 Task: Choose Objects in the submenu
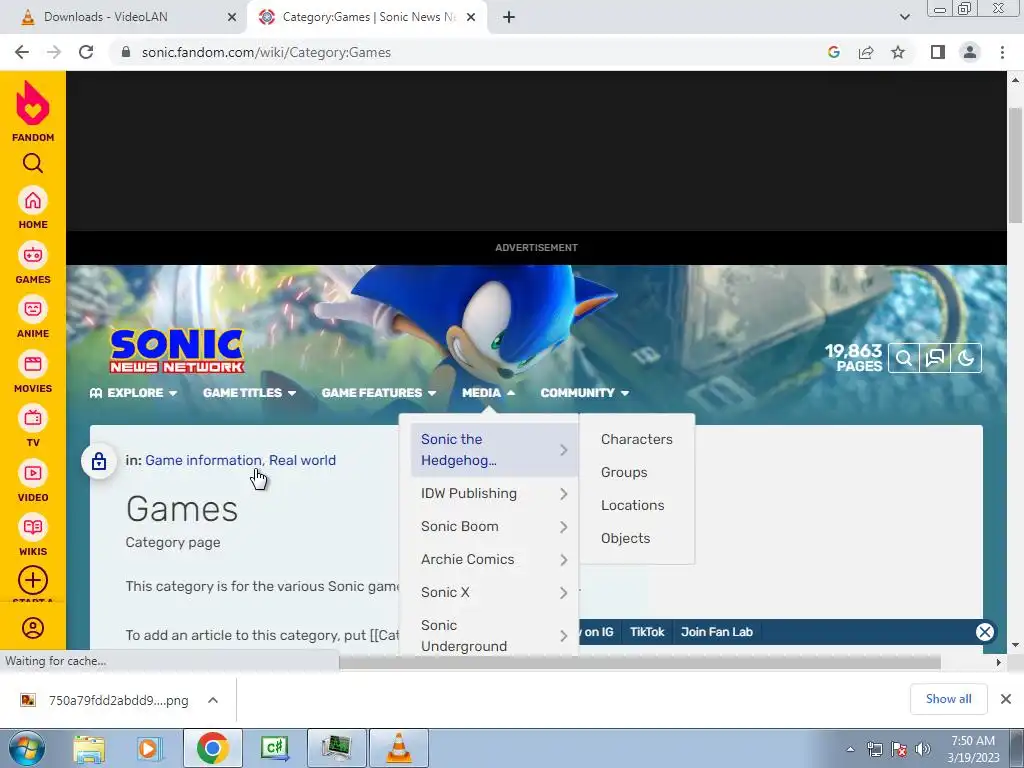tap(626, 538)
